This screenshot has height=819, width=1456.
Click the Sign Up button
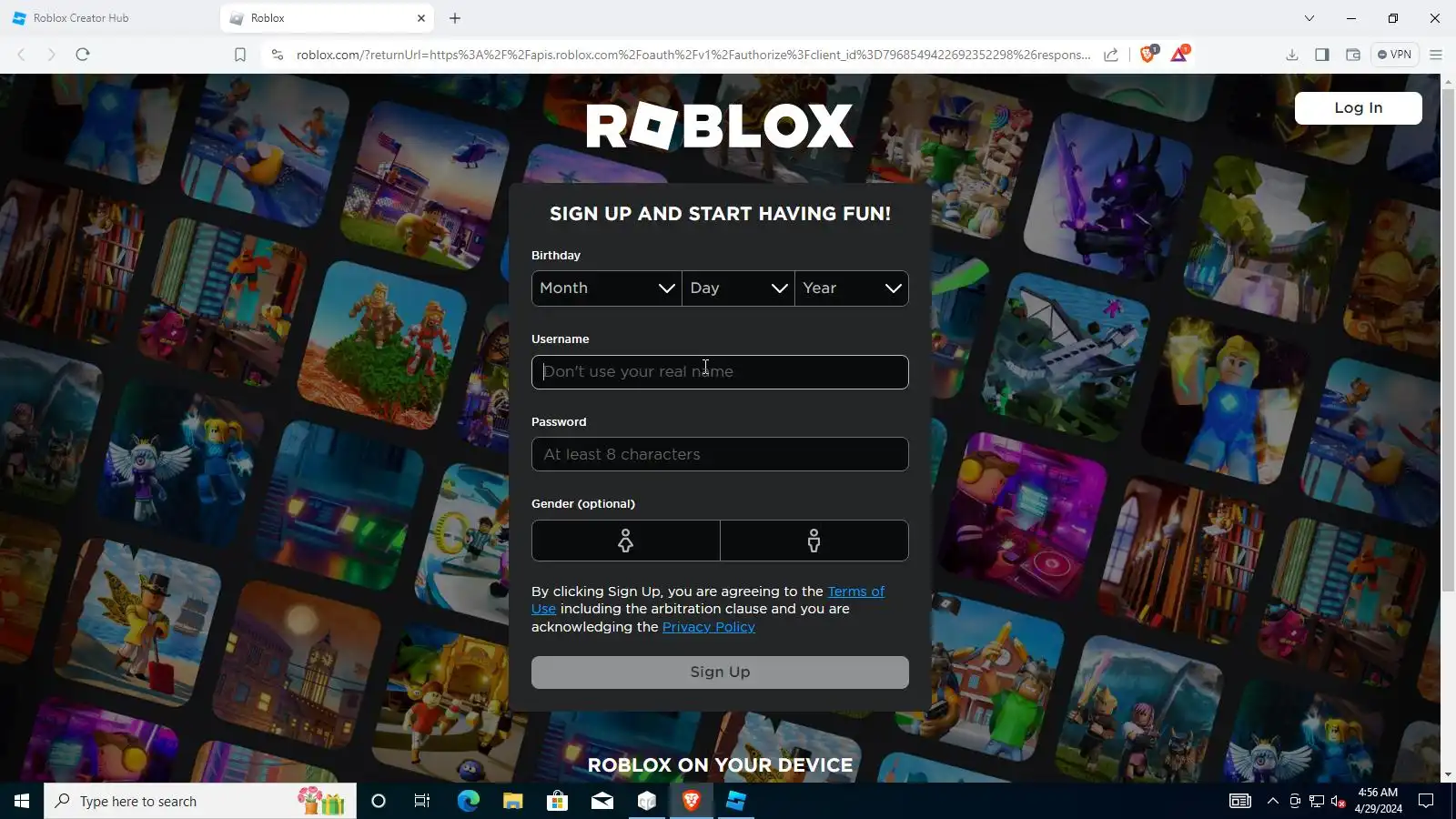[x=720, y=672]
